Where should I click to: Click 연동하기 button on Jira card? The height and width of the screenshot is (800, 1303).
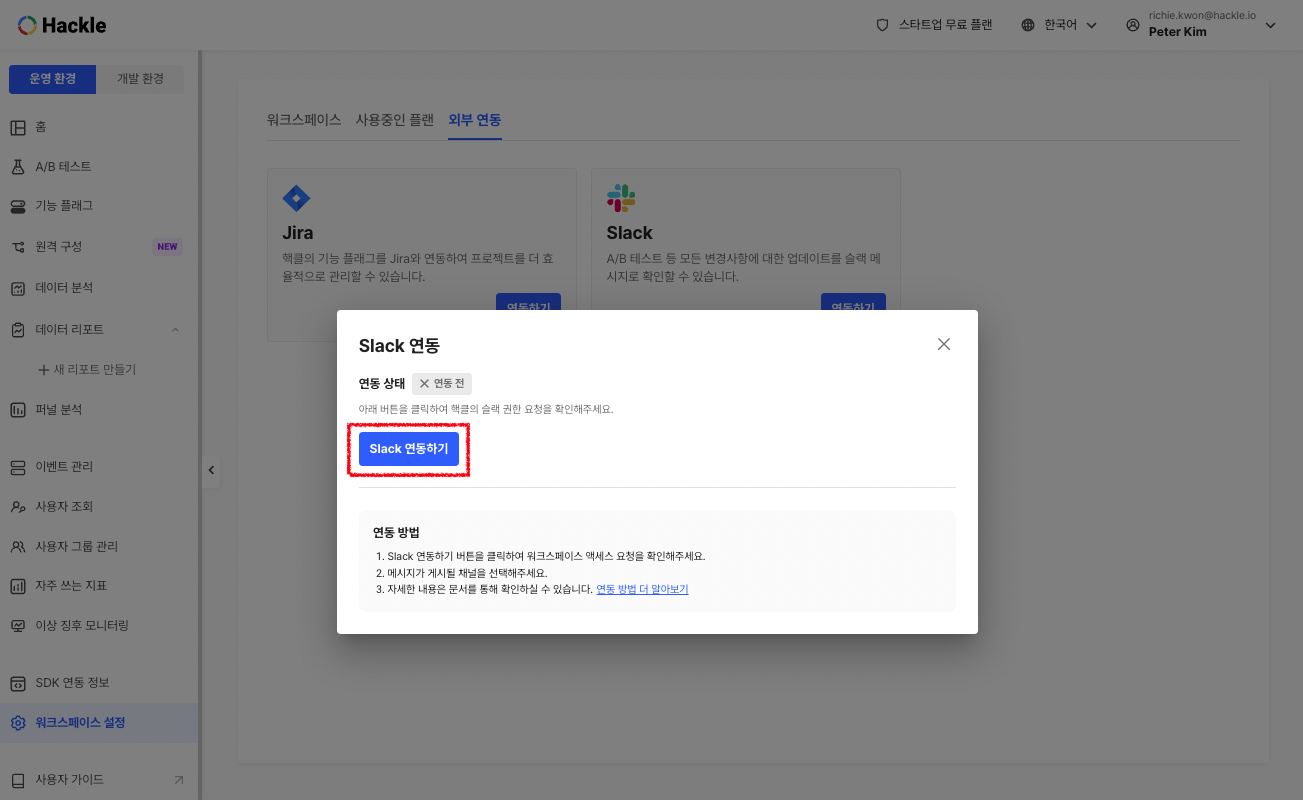pos(529,303)
